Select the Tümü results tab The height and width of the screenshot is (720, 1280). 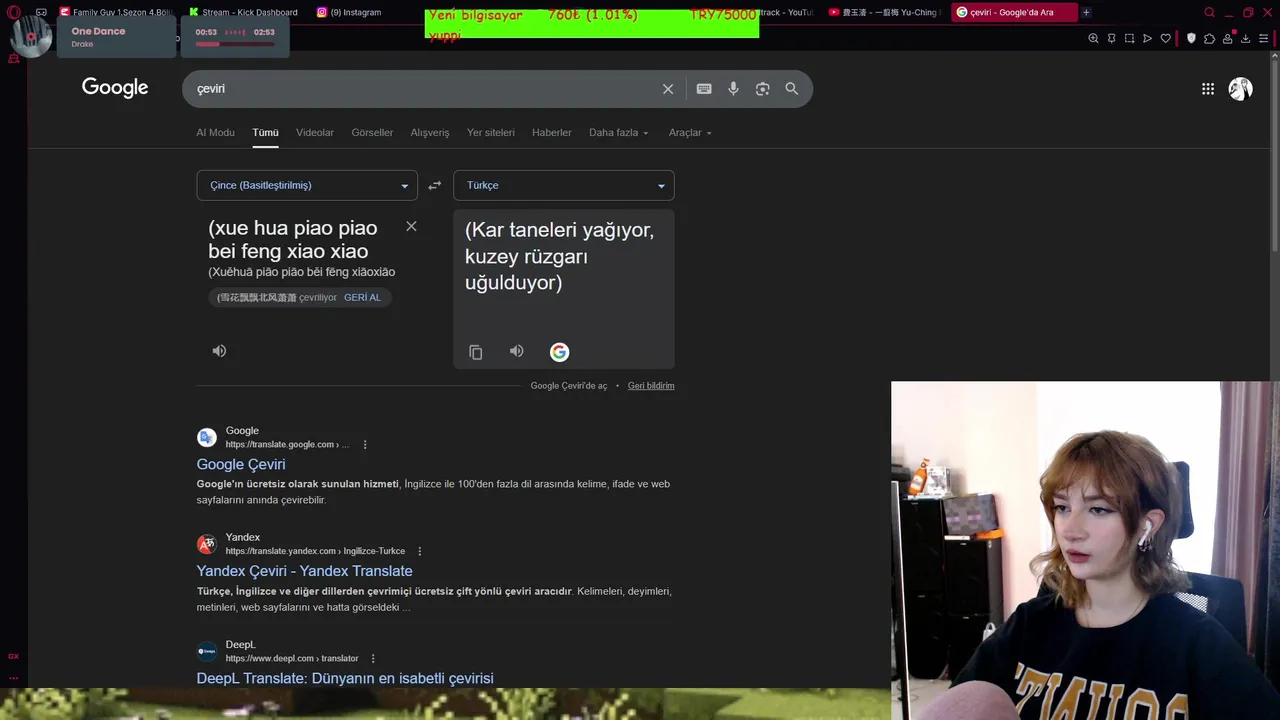click(265, 132)
